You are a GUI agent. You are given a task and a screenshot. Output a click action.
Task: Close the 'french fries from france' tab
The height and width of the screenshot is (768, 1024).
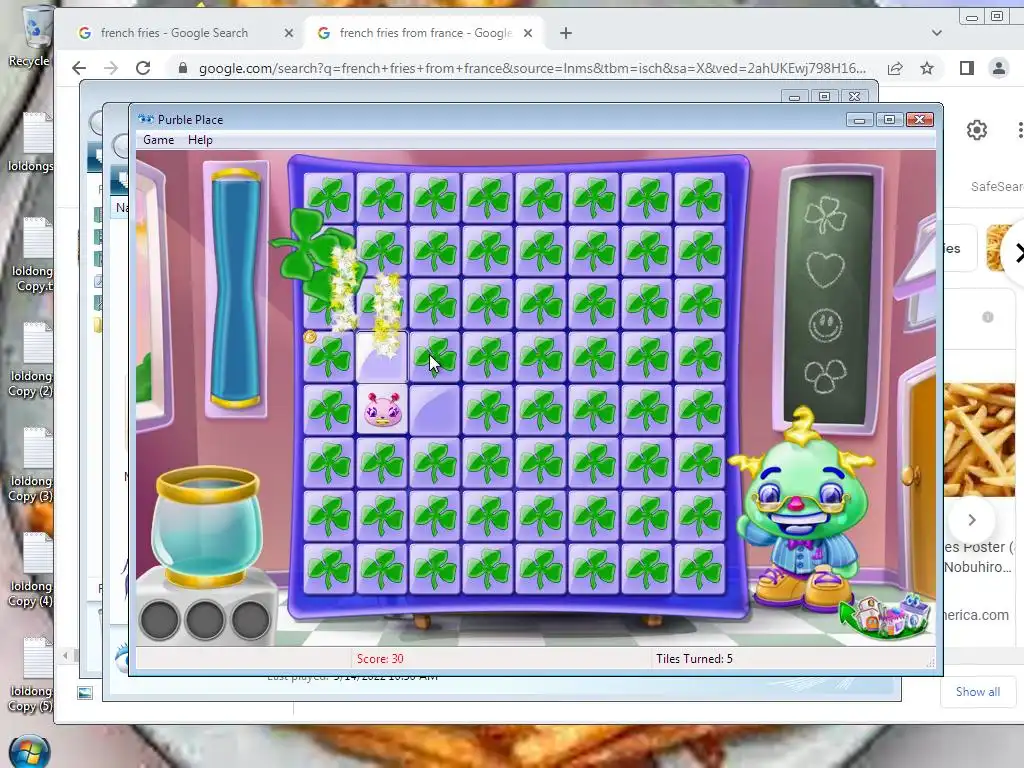point(528,33)
